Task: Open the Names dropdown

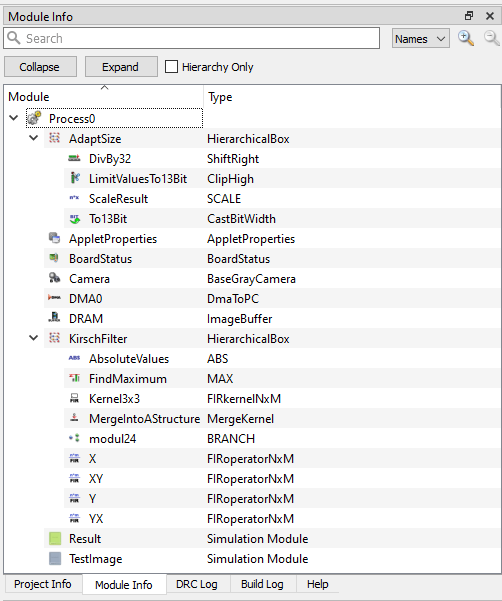Action: [x=421, y=39]
